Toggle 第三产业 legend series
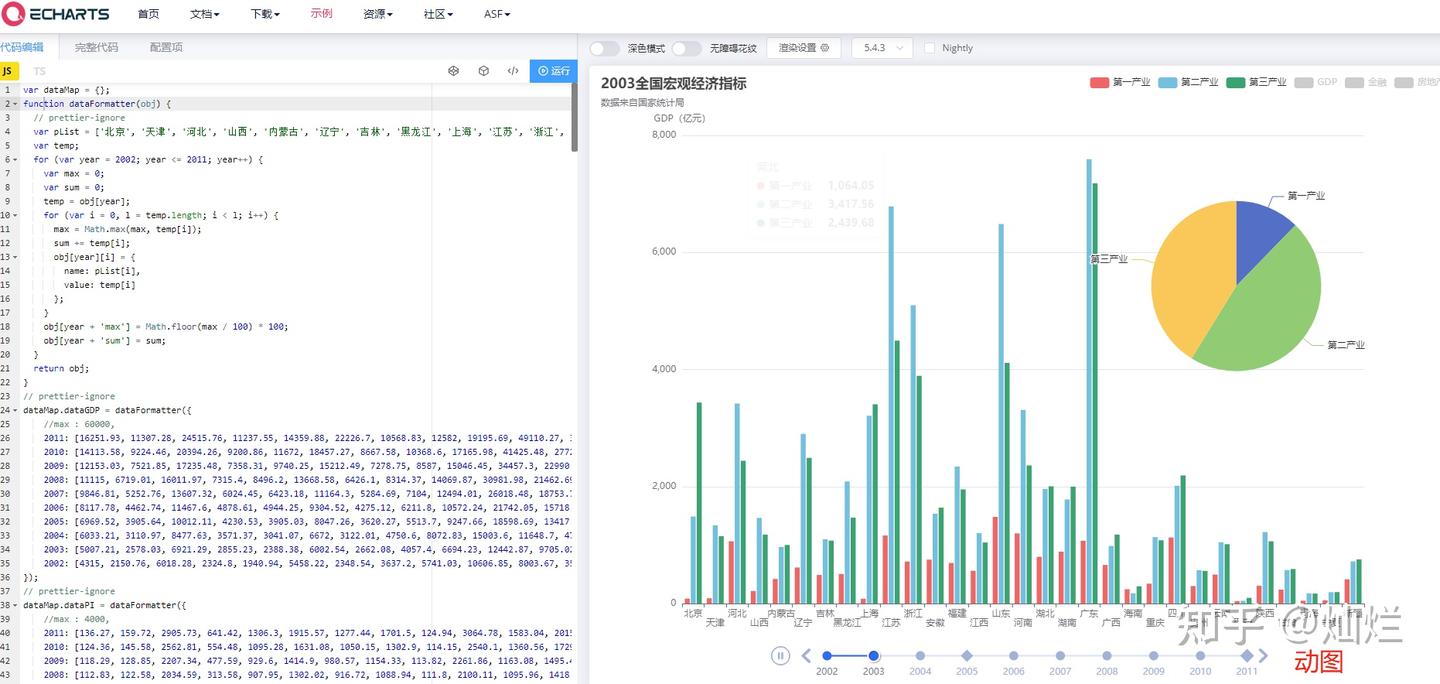This screenshot has width=1440, height=684. (x=1256, y=82)
